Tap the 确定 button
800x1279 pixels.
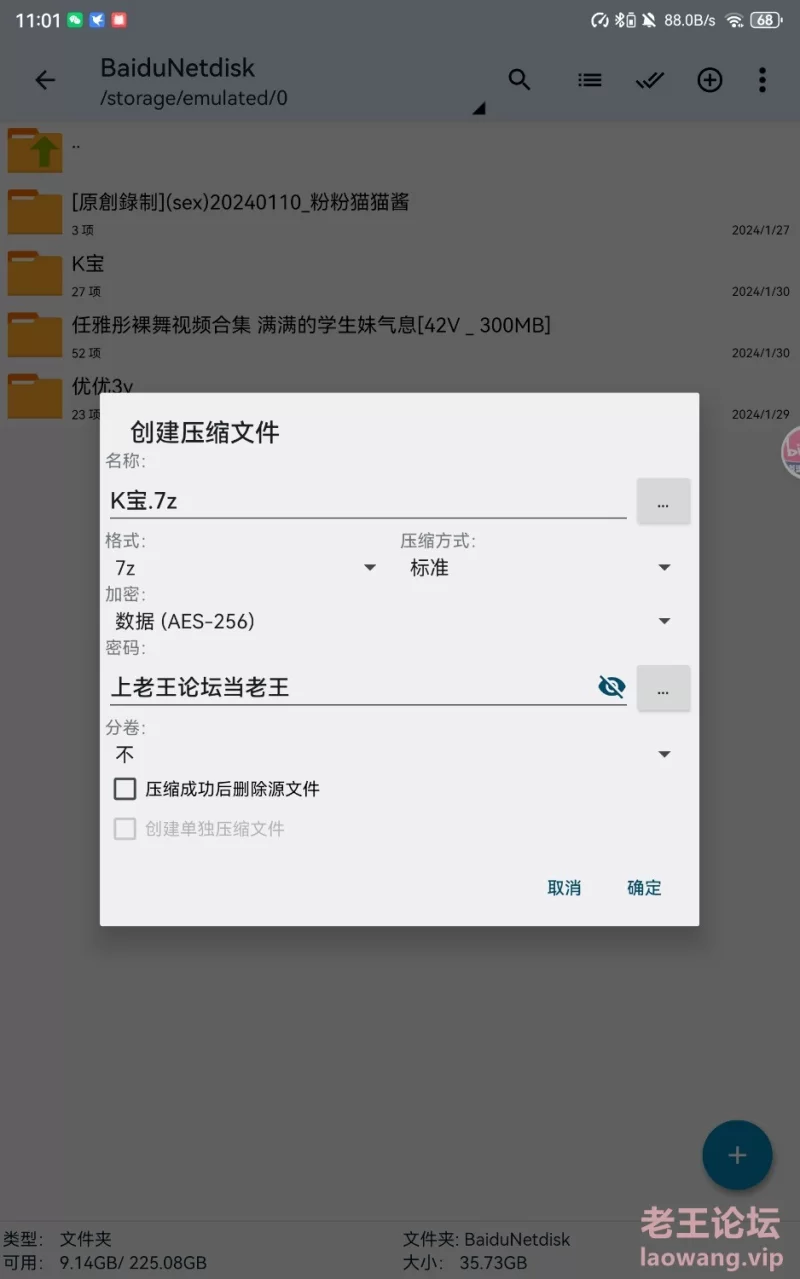[644, 887]
